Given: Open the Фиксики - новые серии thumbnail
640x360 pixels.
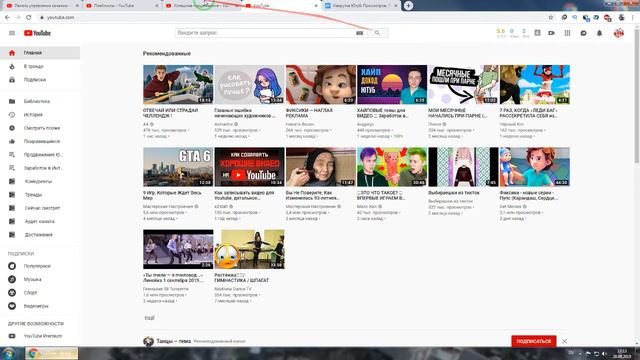Looking at the screenshot, I should click(535, 167).
